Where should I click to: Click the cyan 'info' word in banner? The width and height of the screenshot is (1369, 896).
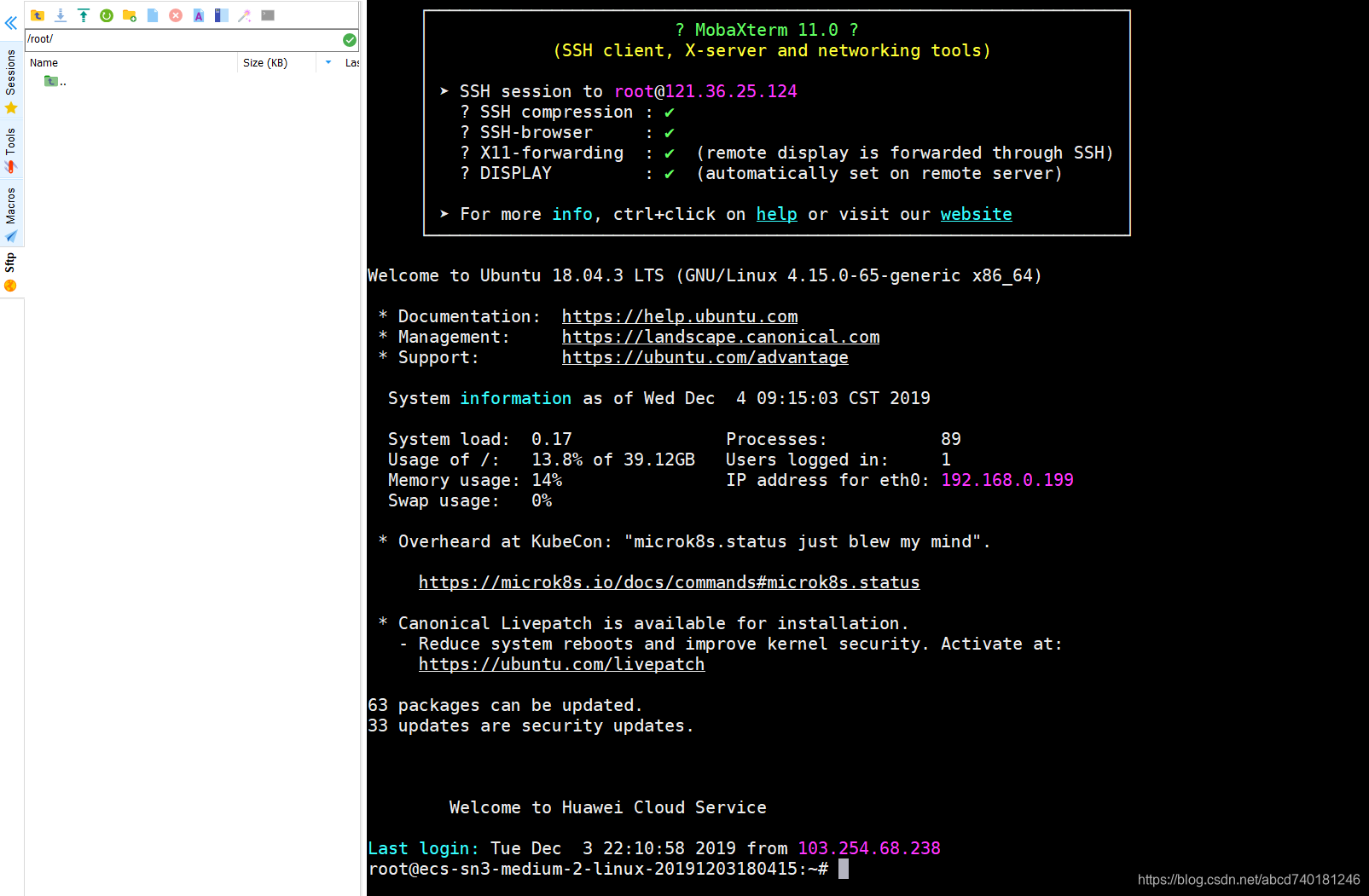coord(571,214)
